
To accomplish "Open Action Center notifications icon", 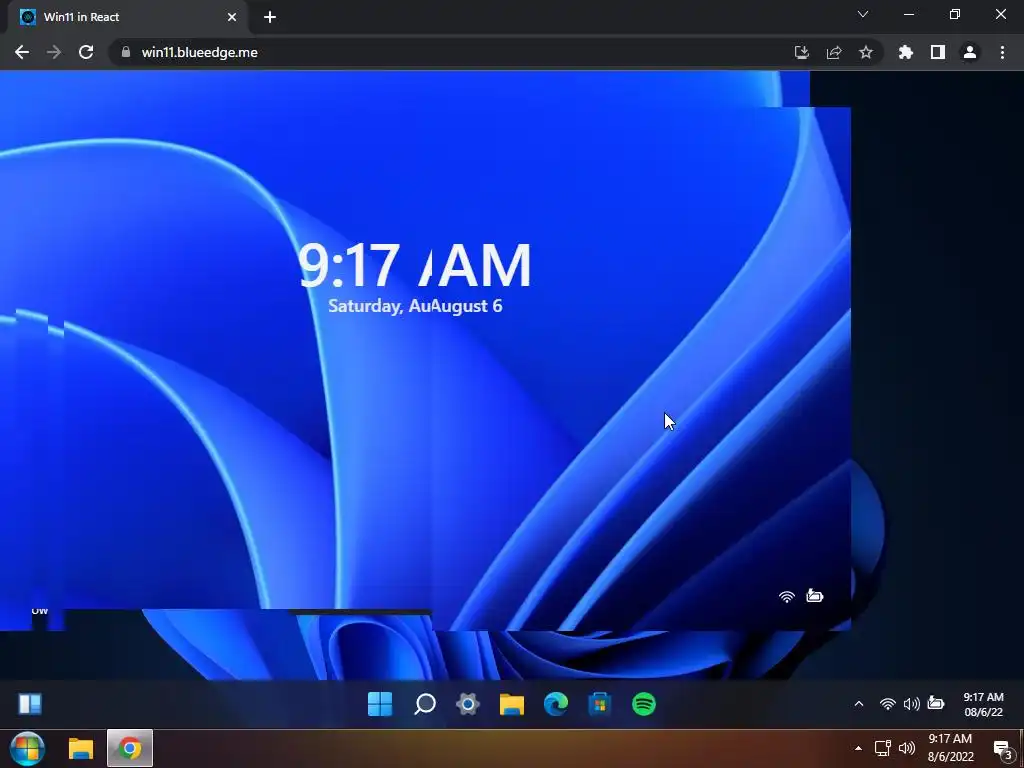I will tap(1002, 750).
